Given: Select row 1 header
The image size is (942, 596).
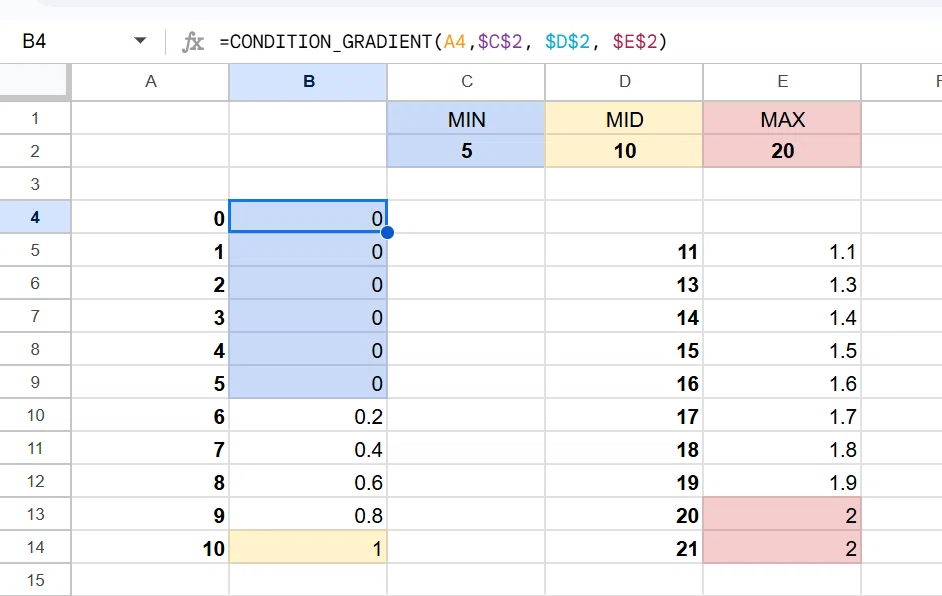Looking at the screenshot, I should (35, 118).
